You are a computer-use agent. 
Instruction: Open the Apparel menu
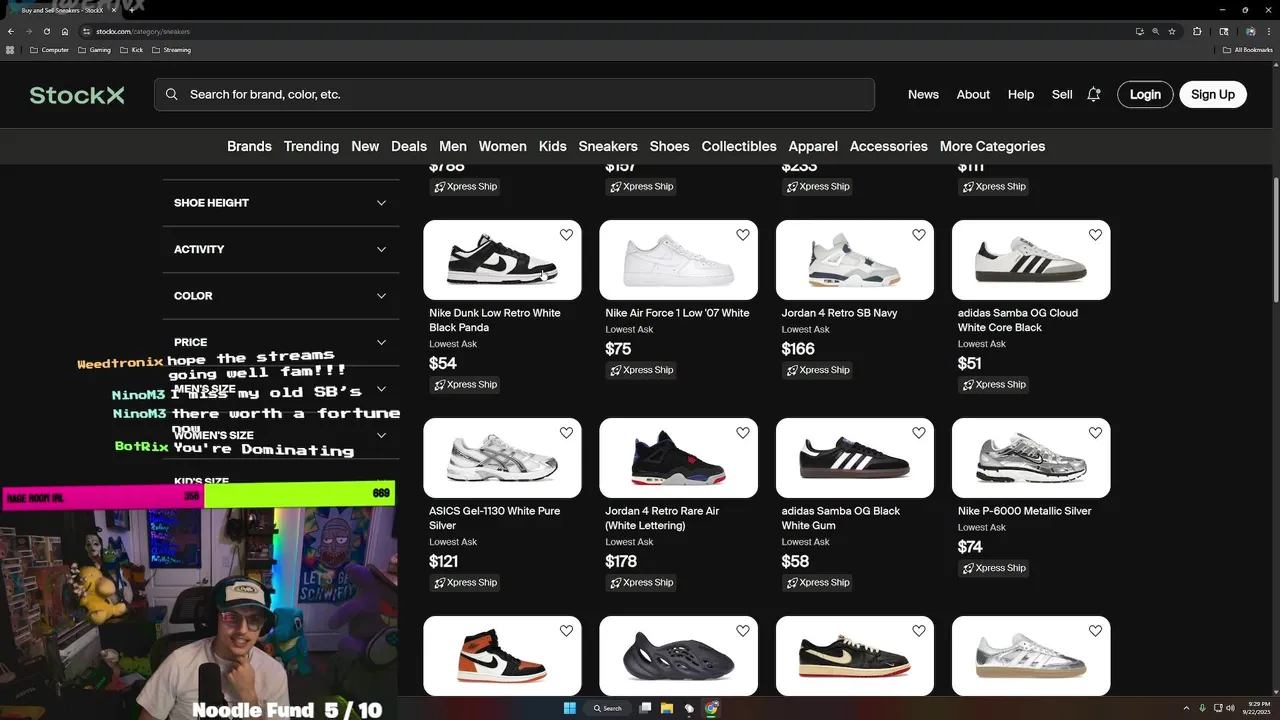point(813,146)
